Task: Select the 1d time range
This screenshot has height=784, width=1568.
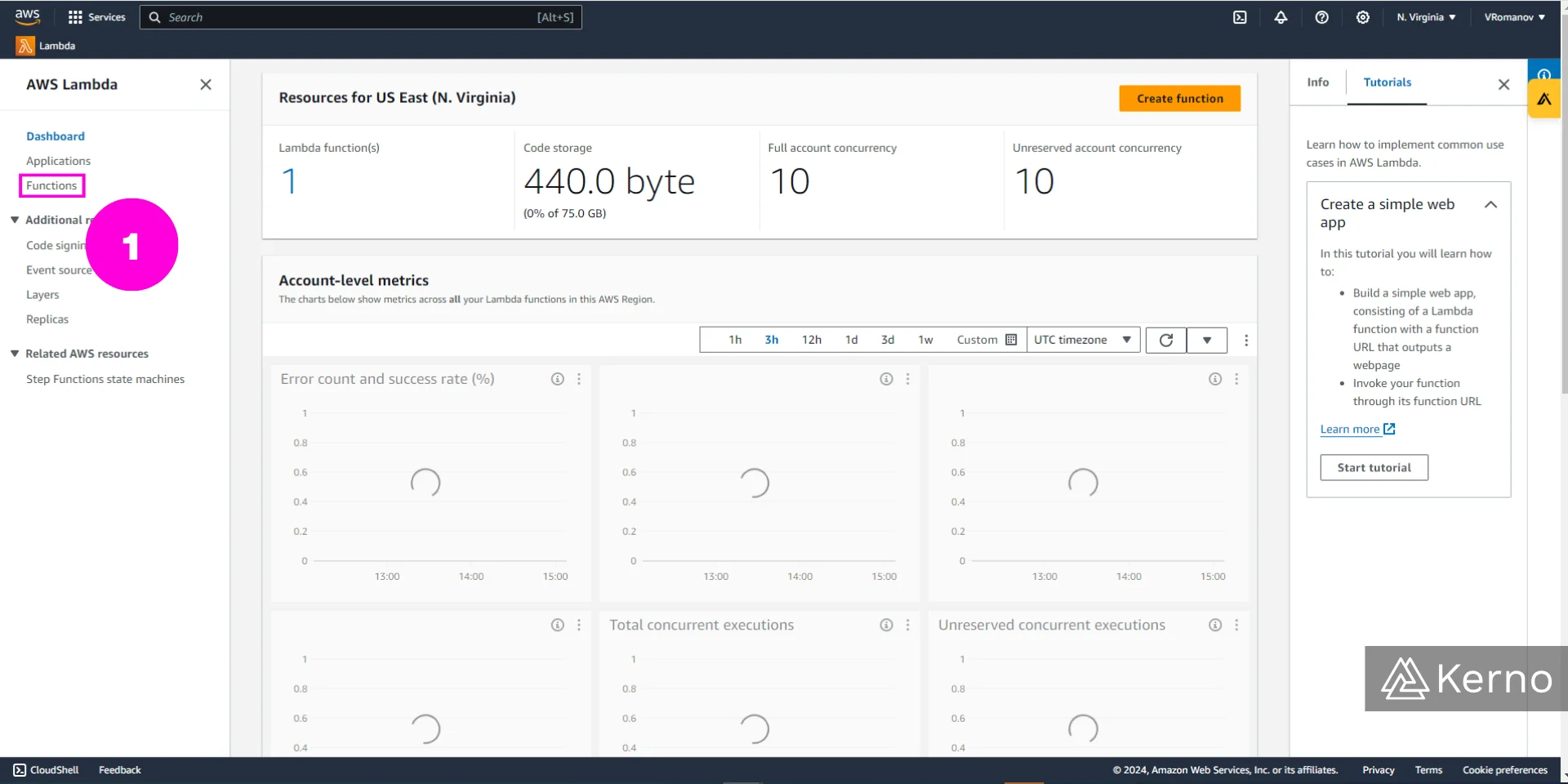Action: (x=851, y=340)
